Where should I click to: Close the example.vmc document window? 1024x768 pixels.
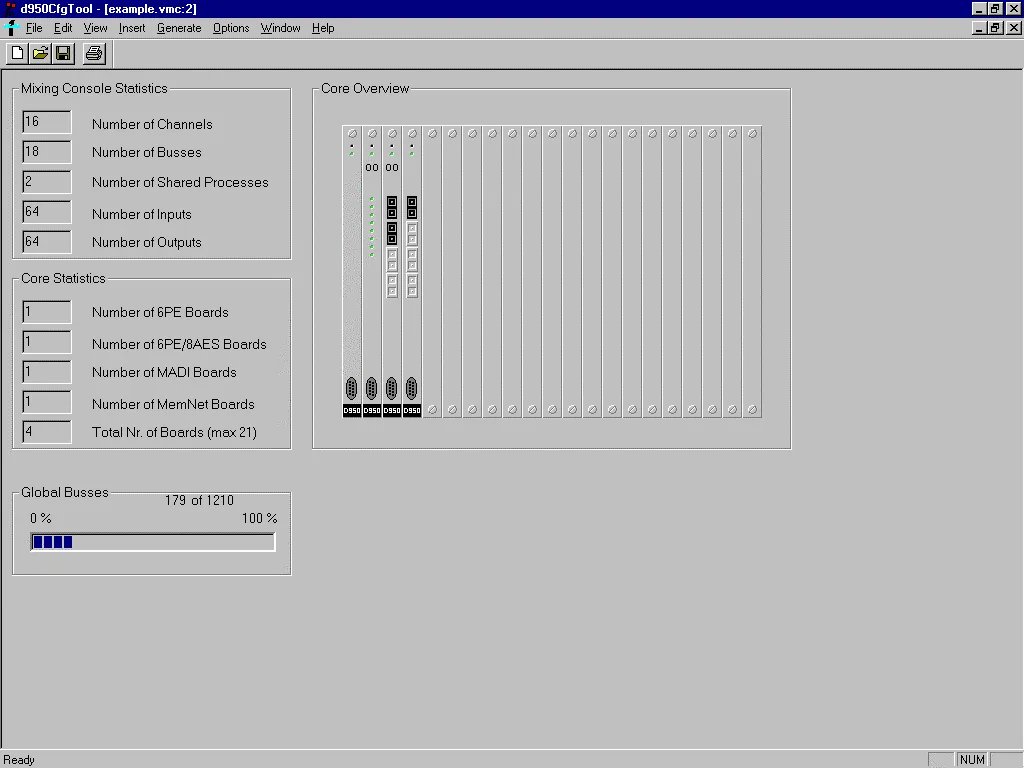pyautogui.click(x=1014, y=27)
